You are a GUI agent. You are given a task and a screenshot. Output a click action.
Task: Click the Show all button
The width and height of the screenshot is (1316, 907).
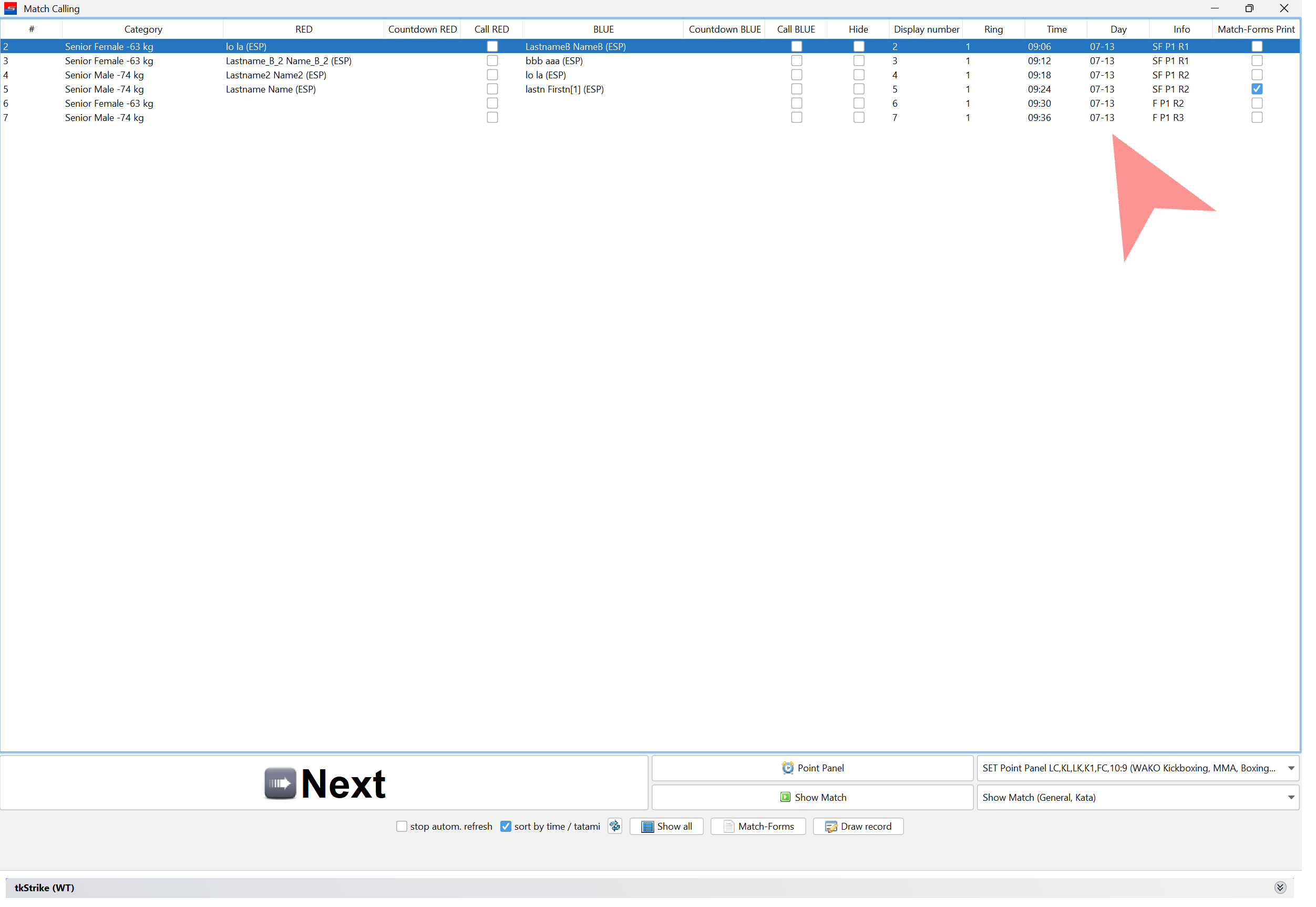click(x=666, y=827)
